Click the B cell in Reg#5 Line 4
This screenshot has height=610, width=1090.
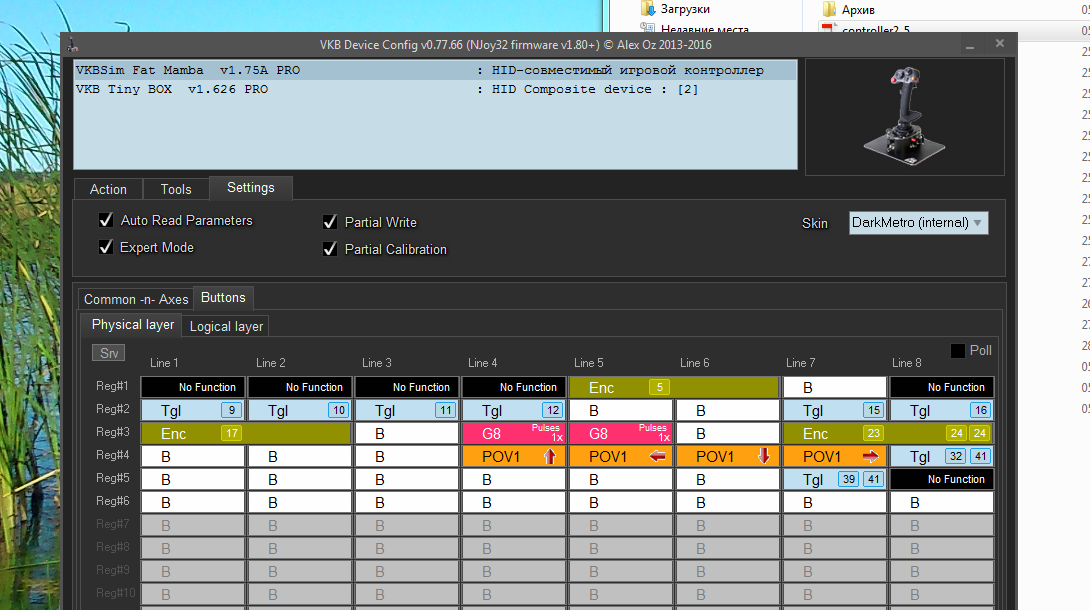[514, 479]
